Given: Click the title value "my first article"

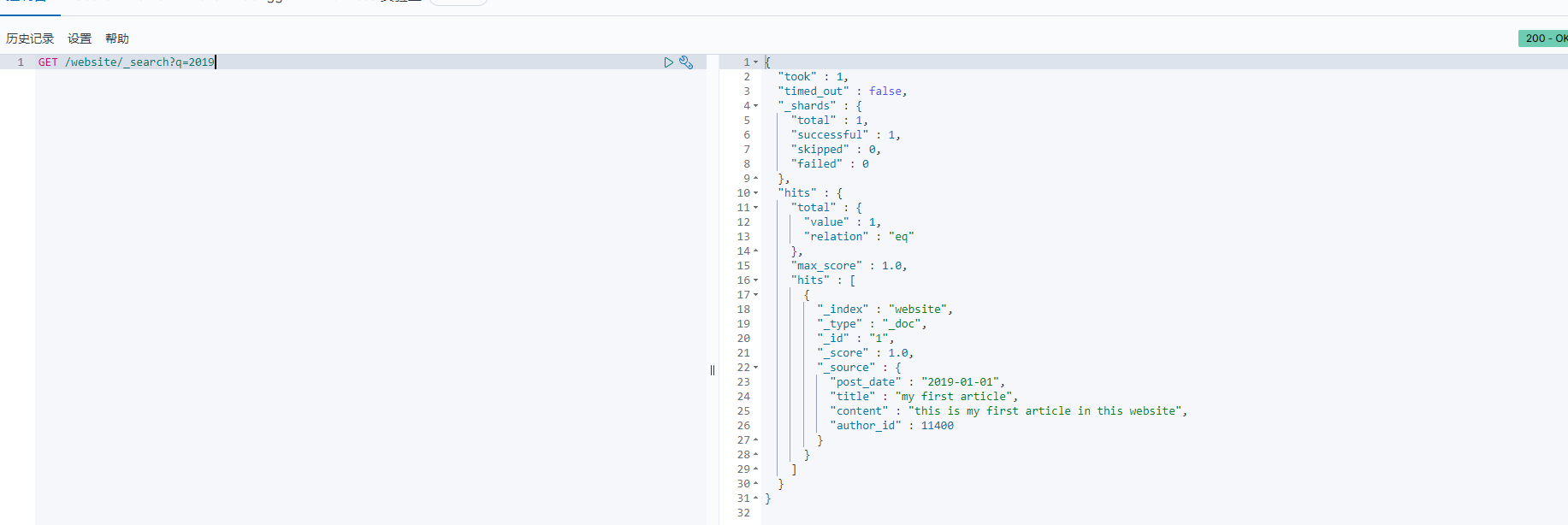Looking at the screenshot, I should (954, 397).
